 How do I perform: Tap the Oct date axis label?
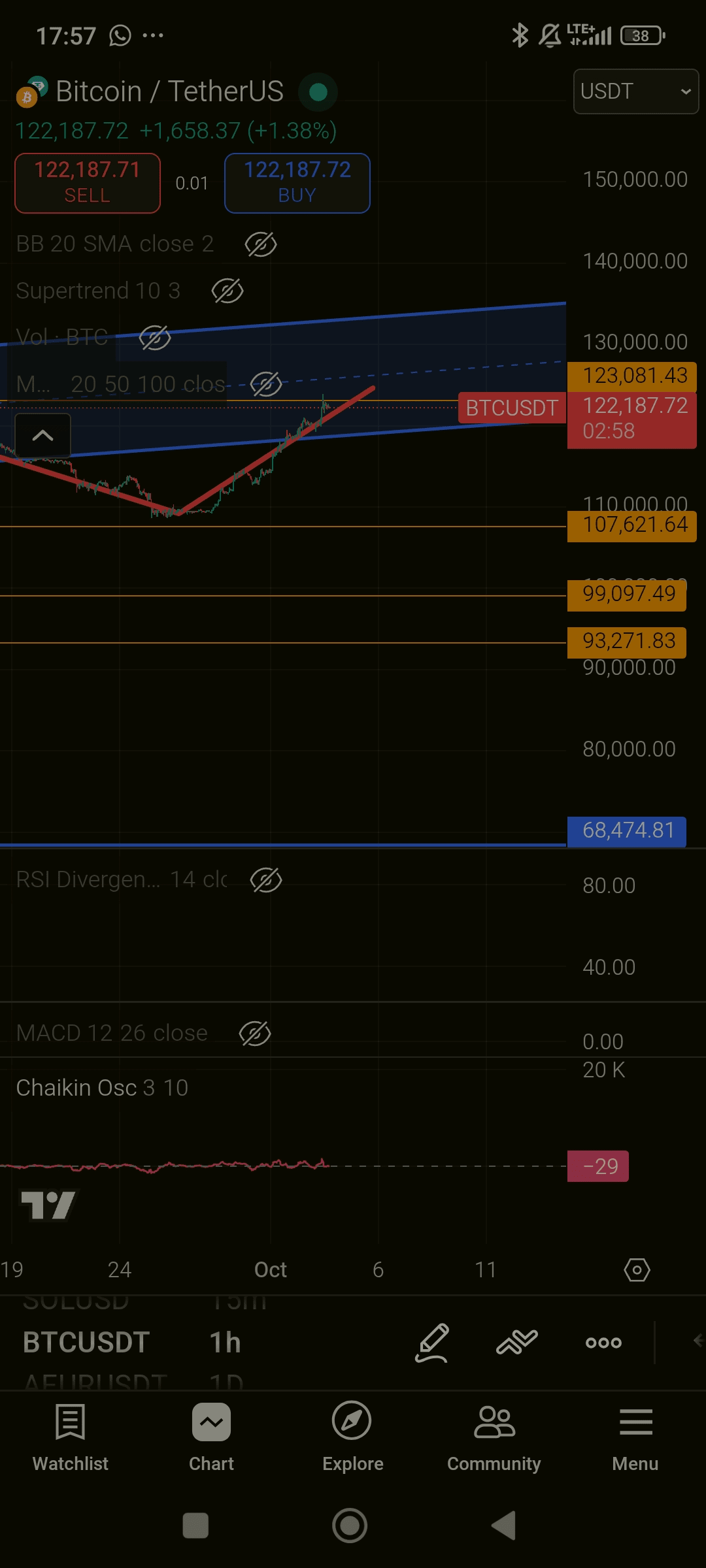pos(271,1270)
